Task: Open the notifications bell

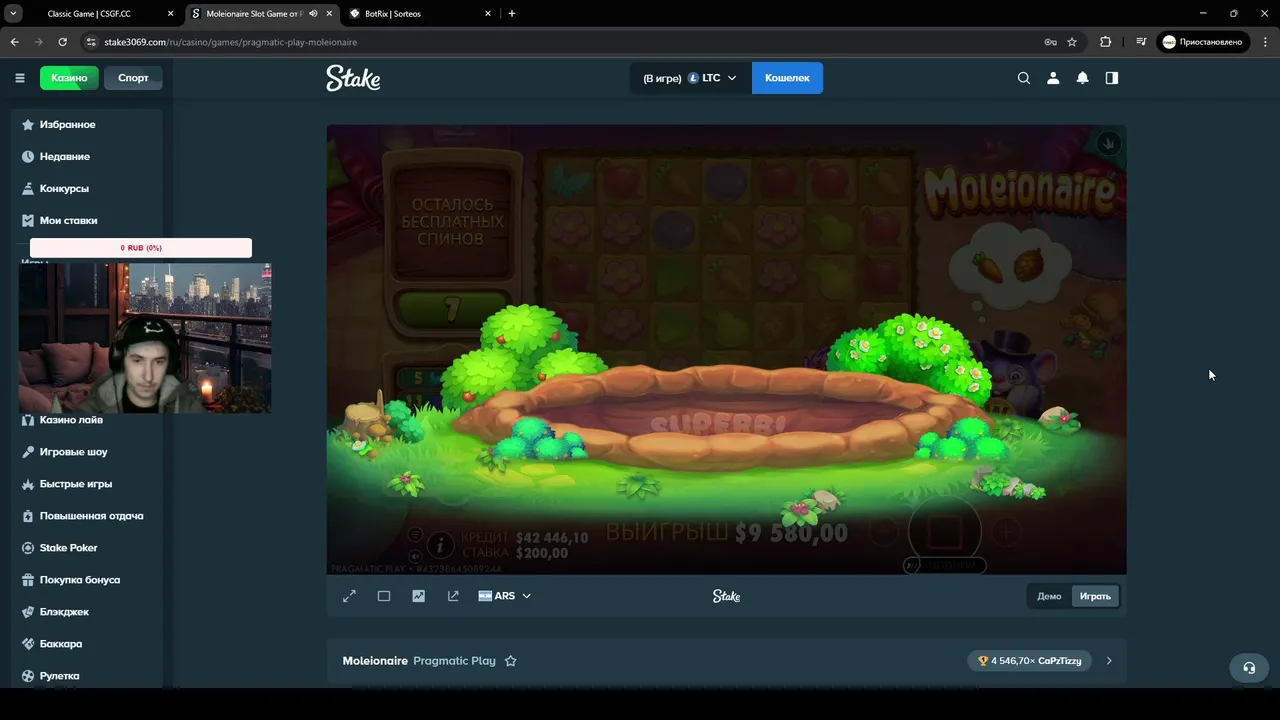Action: click(1082, 78)
